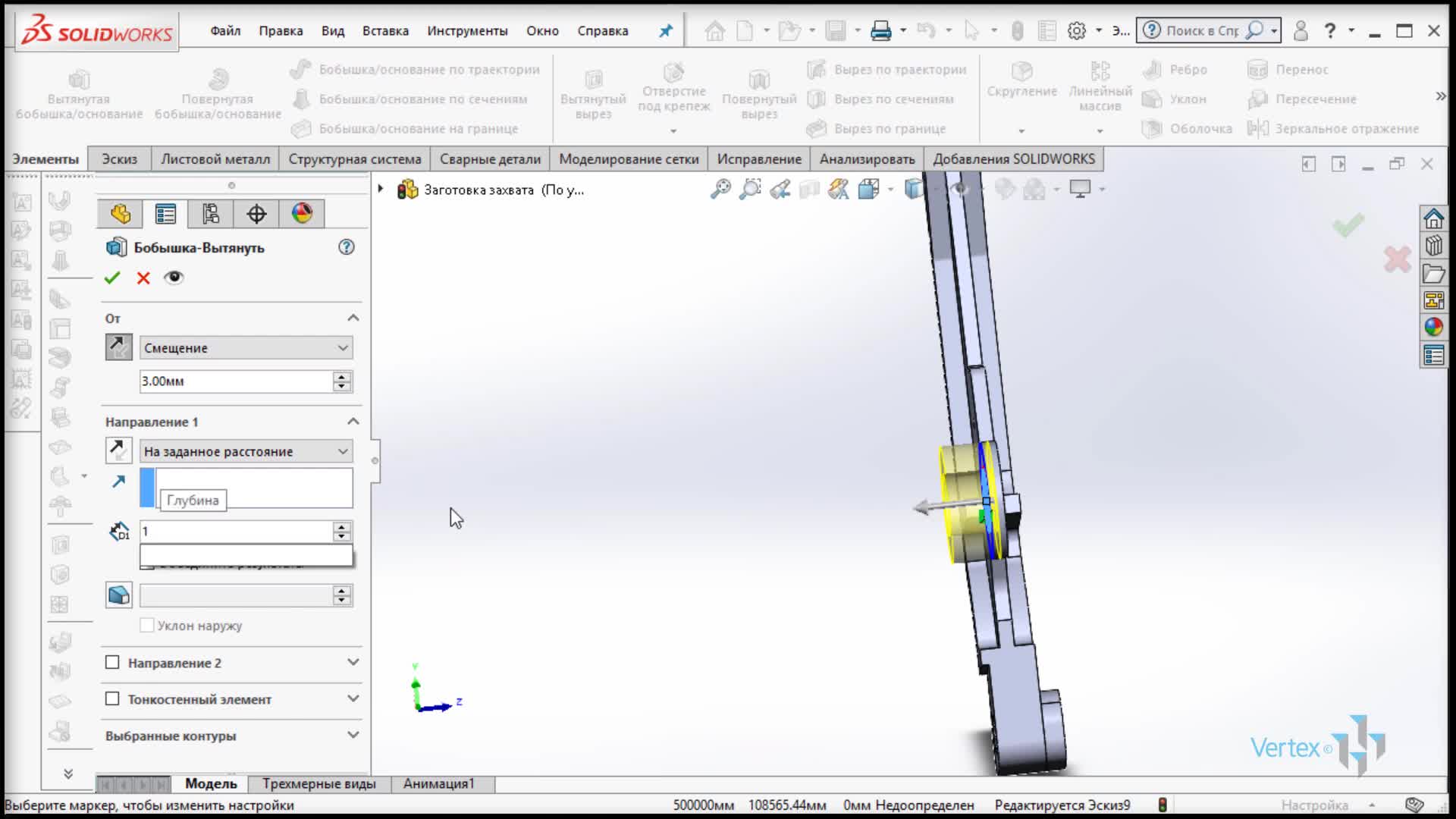Image resolution: width=1456 pixels, height=819 pixels.
Task: Expand the Направление 2 section chevron
Action: click(353, 662)
